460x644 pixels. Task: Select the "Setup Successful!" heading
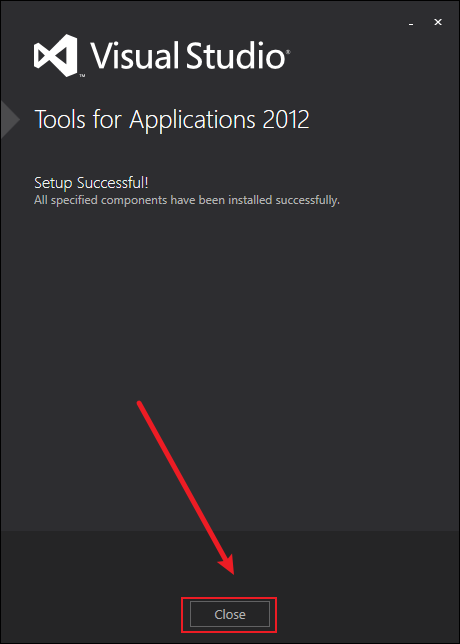91,182
